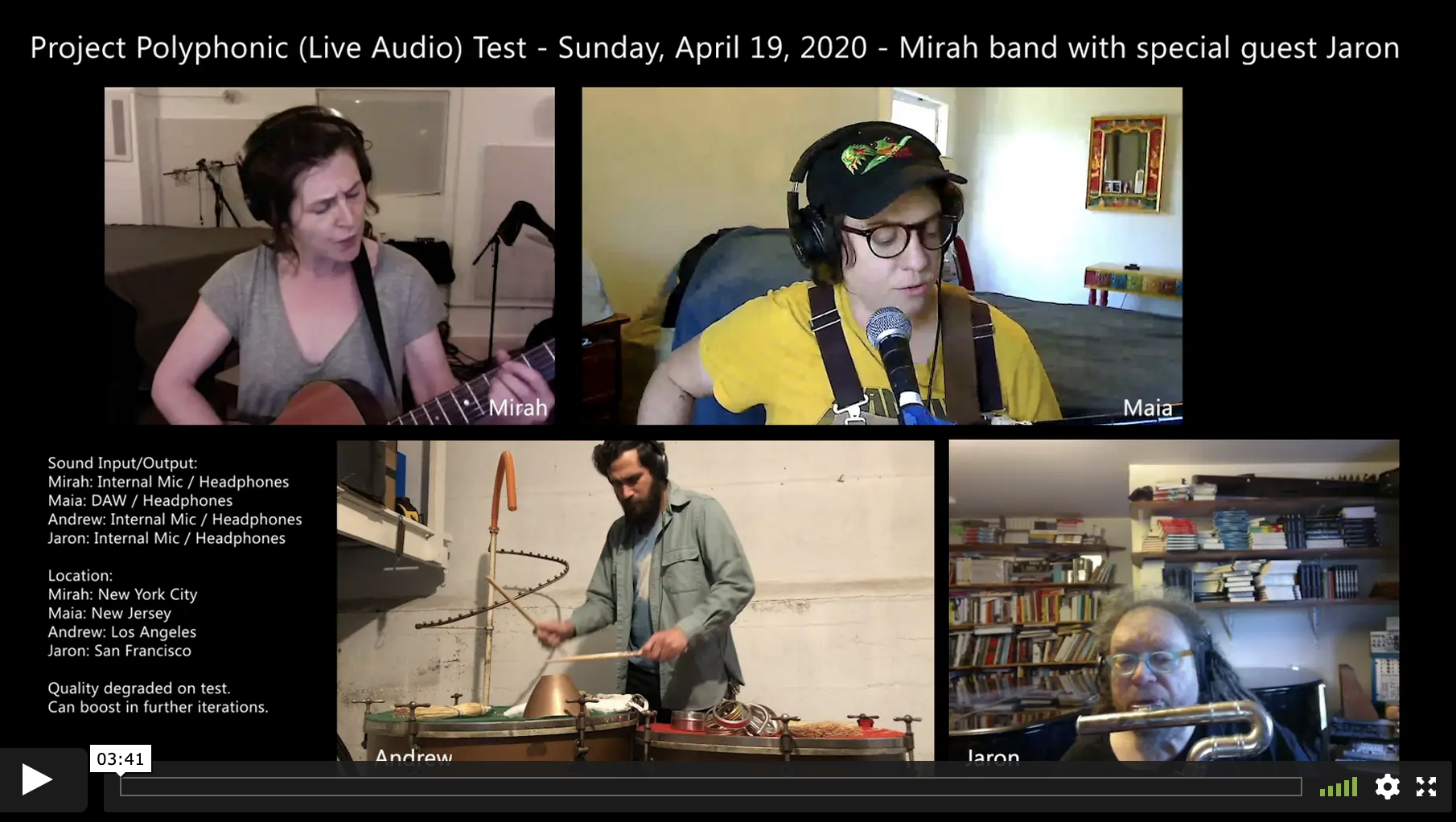
Task: Seek along the video progress bar
Action: pyautogui.click(x=711, y=787)
